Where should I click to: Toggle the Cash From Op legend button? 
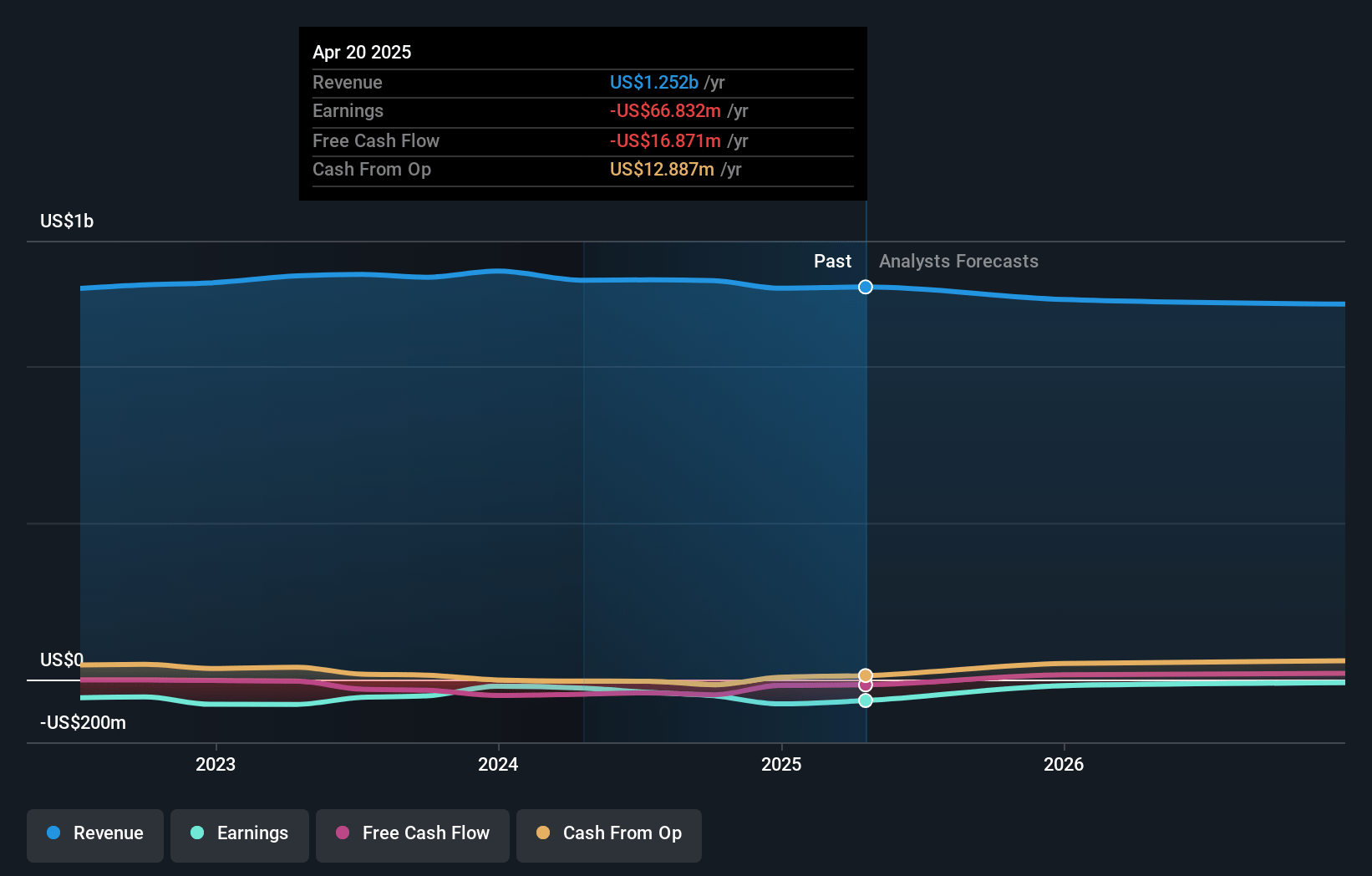(609, 835)
